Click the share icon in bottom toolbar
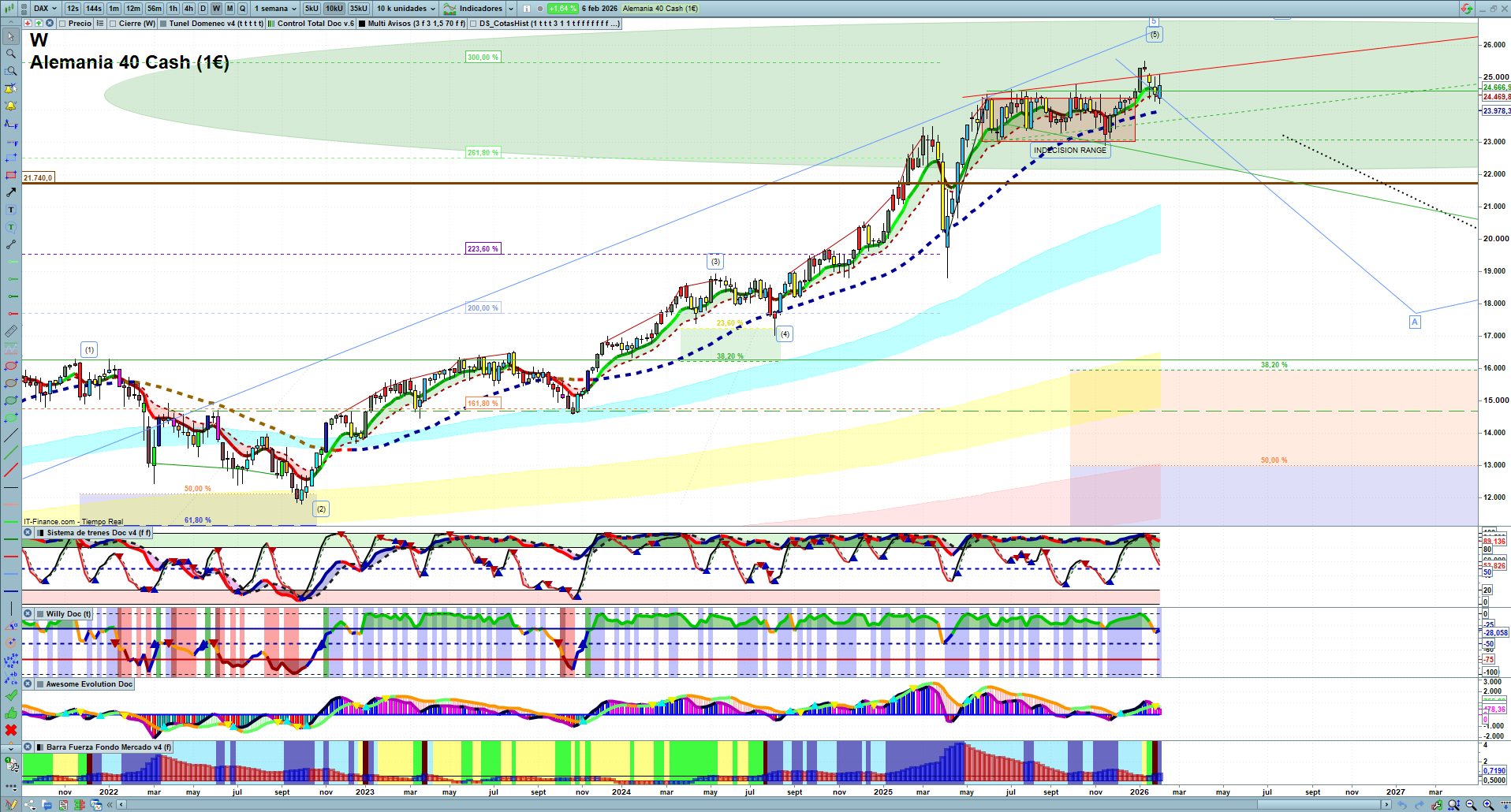The image size is (1511, 812). coord(30,805)
